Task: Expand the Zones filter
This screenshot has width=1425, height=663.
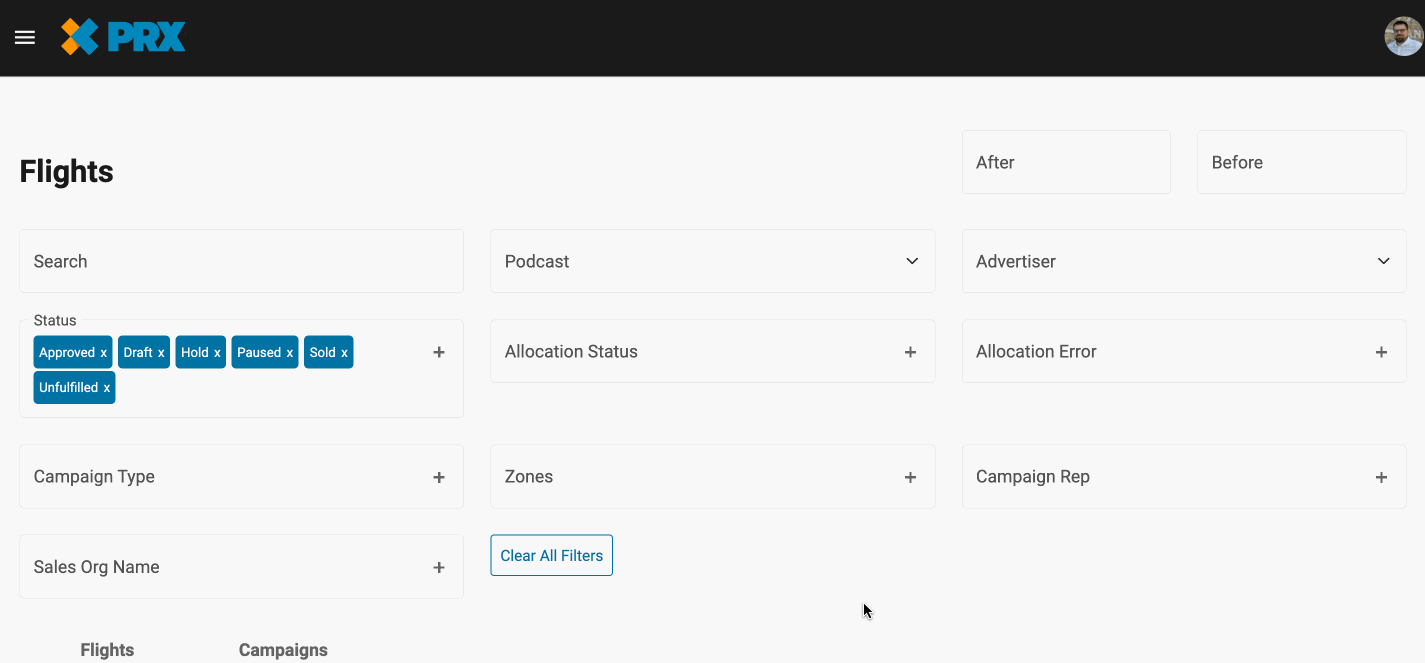Action: coord(910,477)
